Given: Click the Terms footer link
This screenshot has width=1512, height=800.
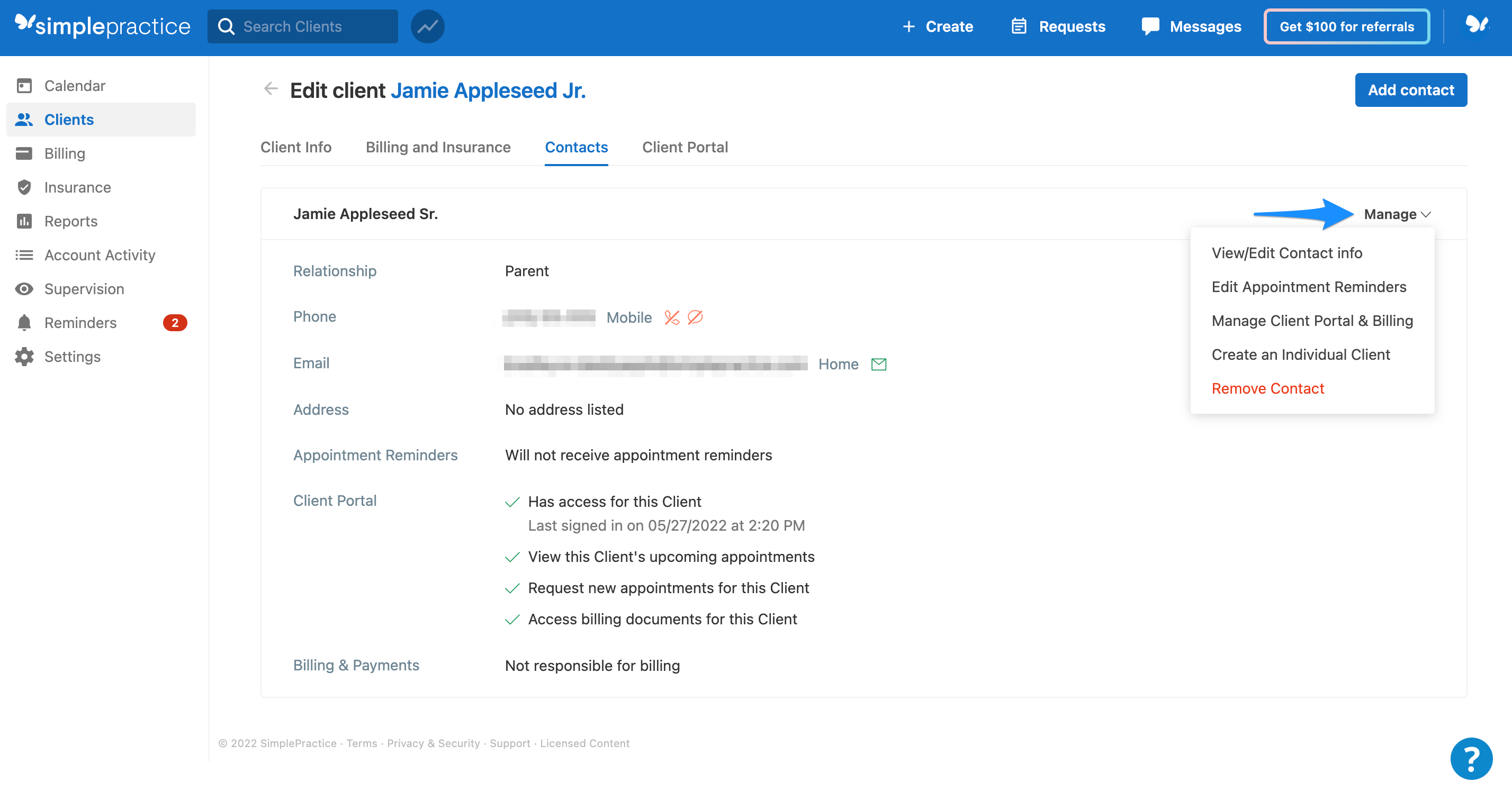Looking at the screenshot, I should click(362, 743).
